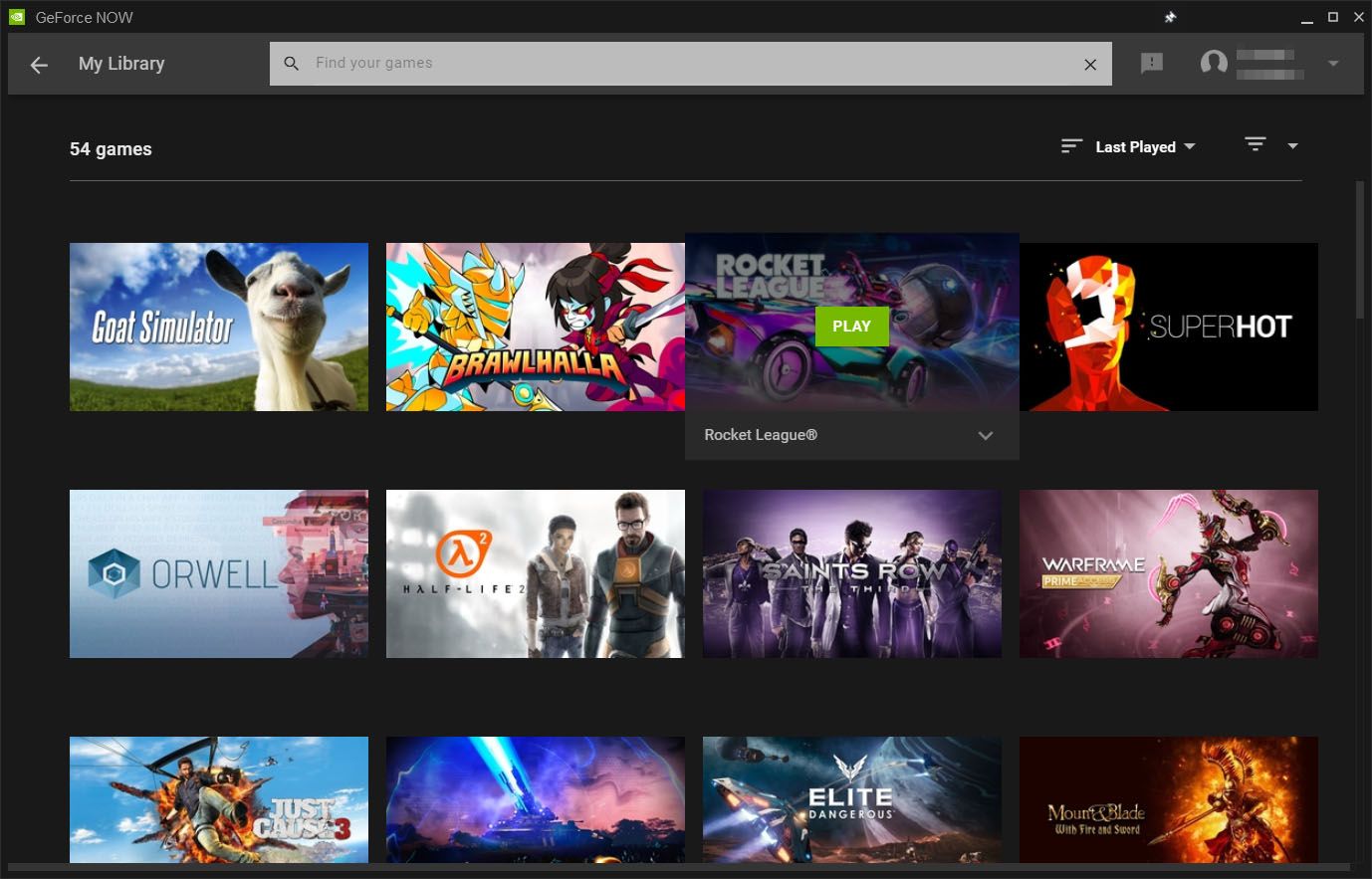Expand Rocket League details with its chevron
The image size is (1372, 879).
985,435
